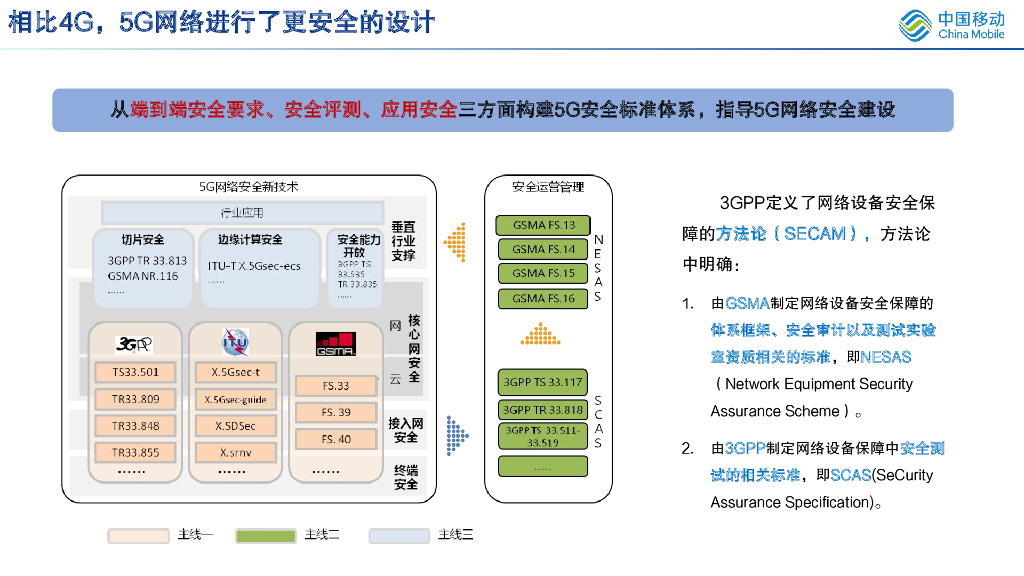The height and width of the screenshot is (576, 1024).
Task: Open the 3GPP TS 33.117 specification
Action: 542,384
